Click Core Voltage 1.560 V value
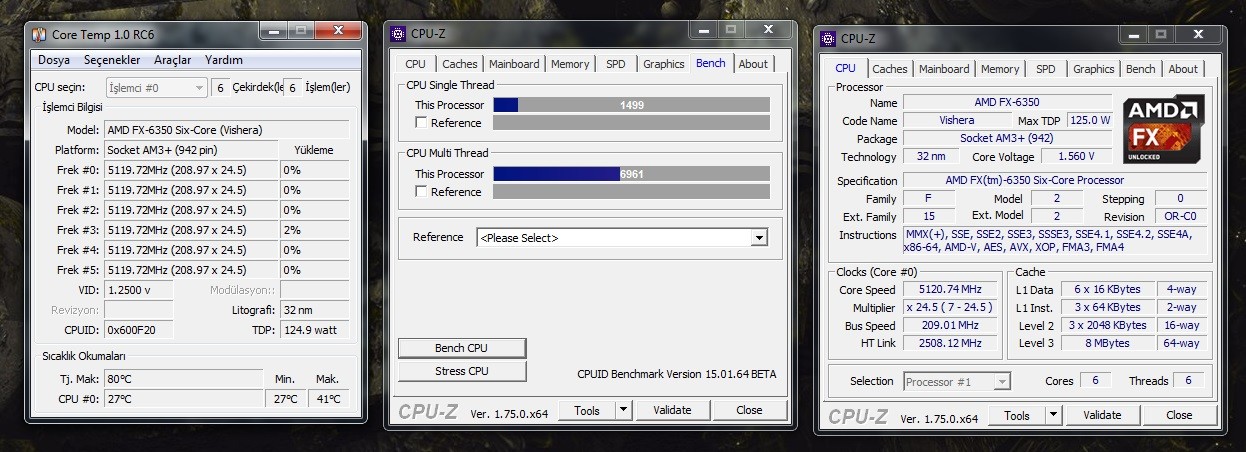The image size is (1246, 452). pos(1077,157)
